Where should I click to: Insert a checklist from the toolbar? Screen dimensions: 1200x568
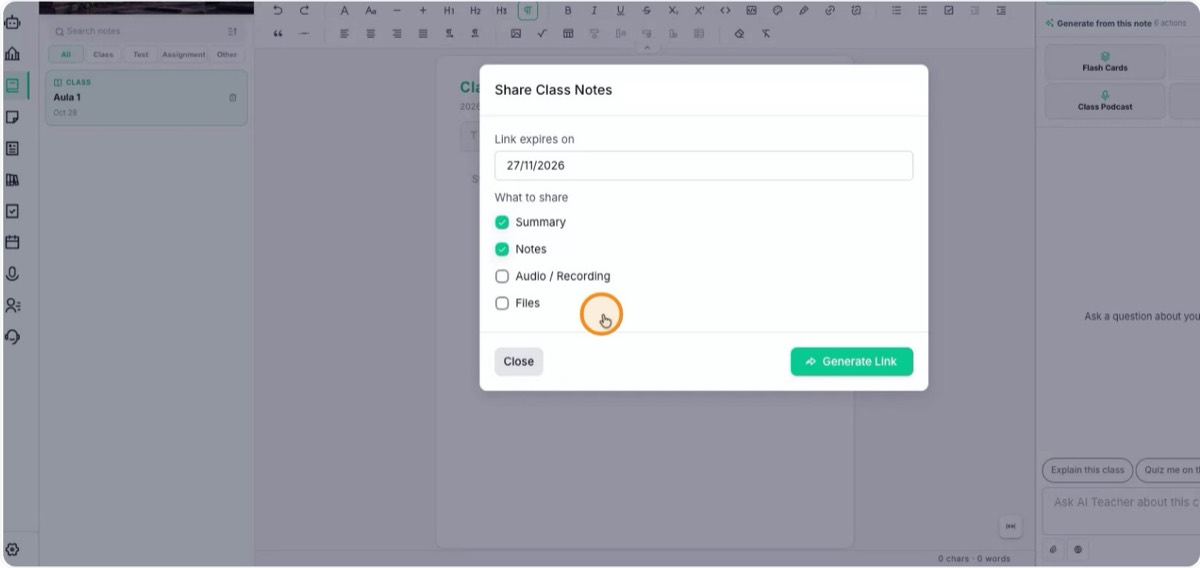click(948, 10)
